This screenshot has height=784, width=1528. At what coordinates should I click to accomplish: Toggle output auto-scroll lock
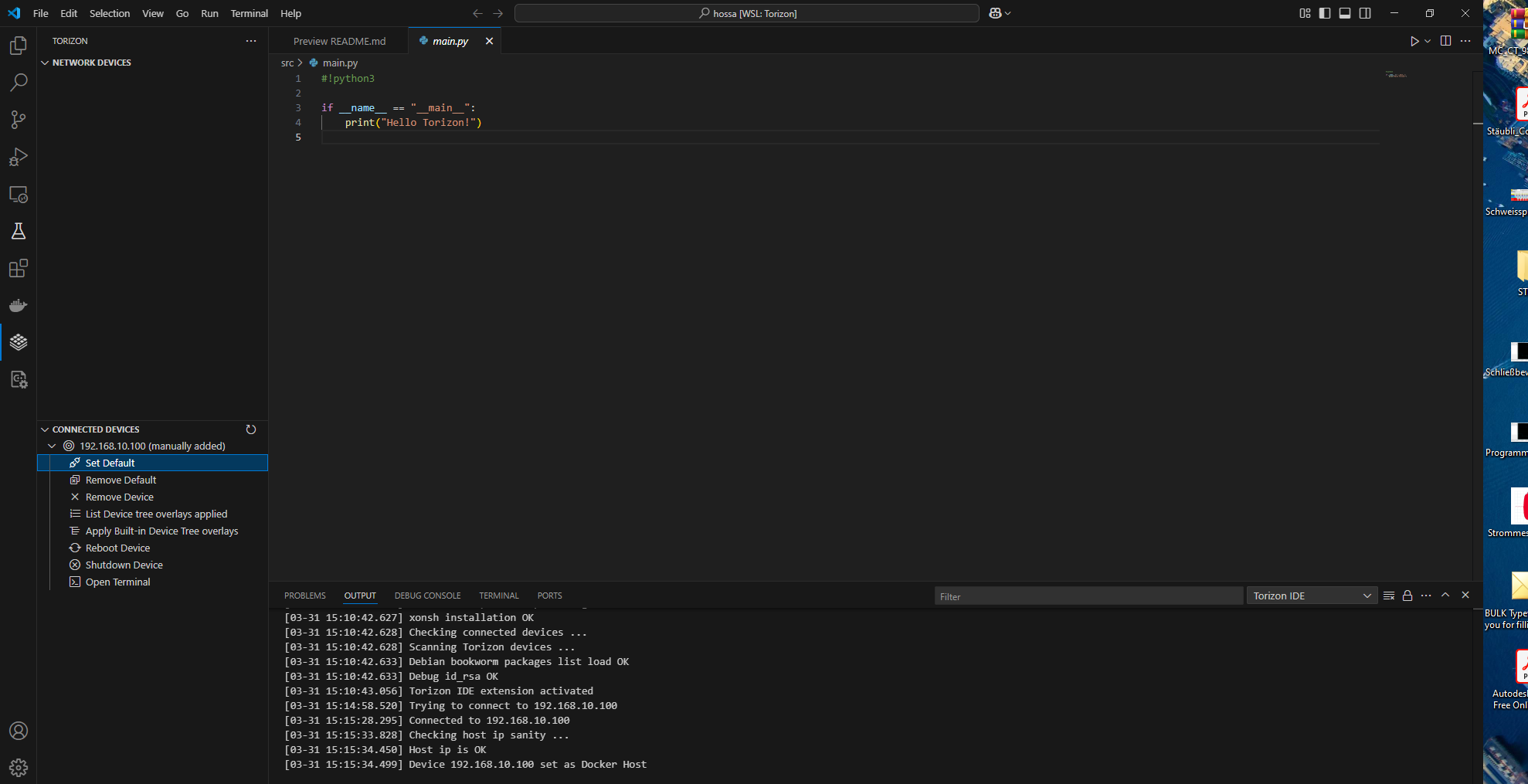pos(1407,596)
